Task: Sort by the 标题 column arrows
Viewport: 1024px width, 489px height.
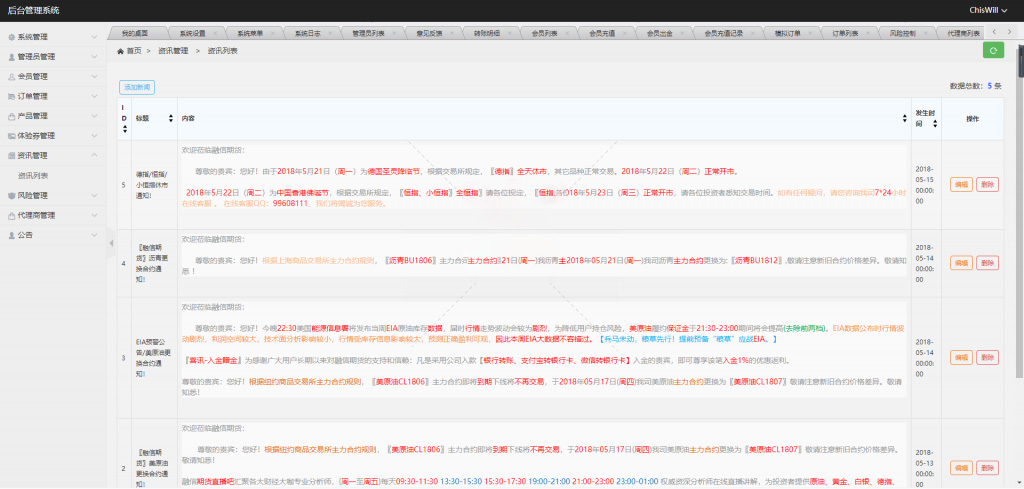Action: click(172, 117)
